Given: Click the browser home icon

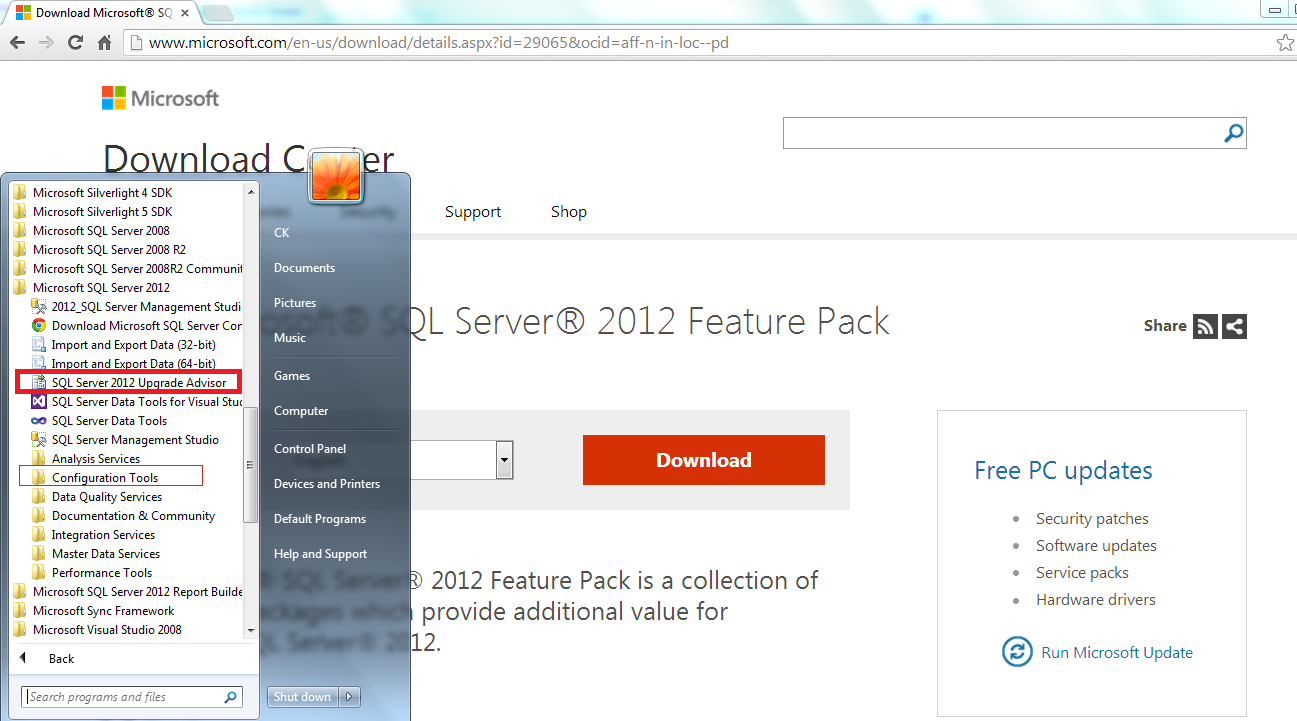Looking at the screenshot, I should click(x=104, y=42).
